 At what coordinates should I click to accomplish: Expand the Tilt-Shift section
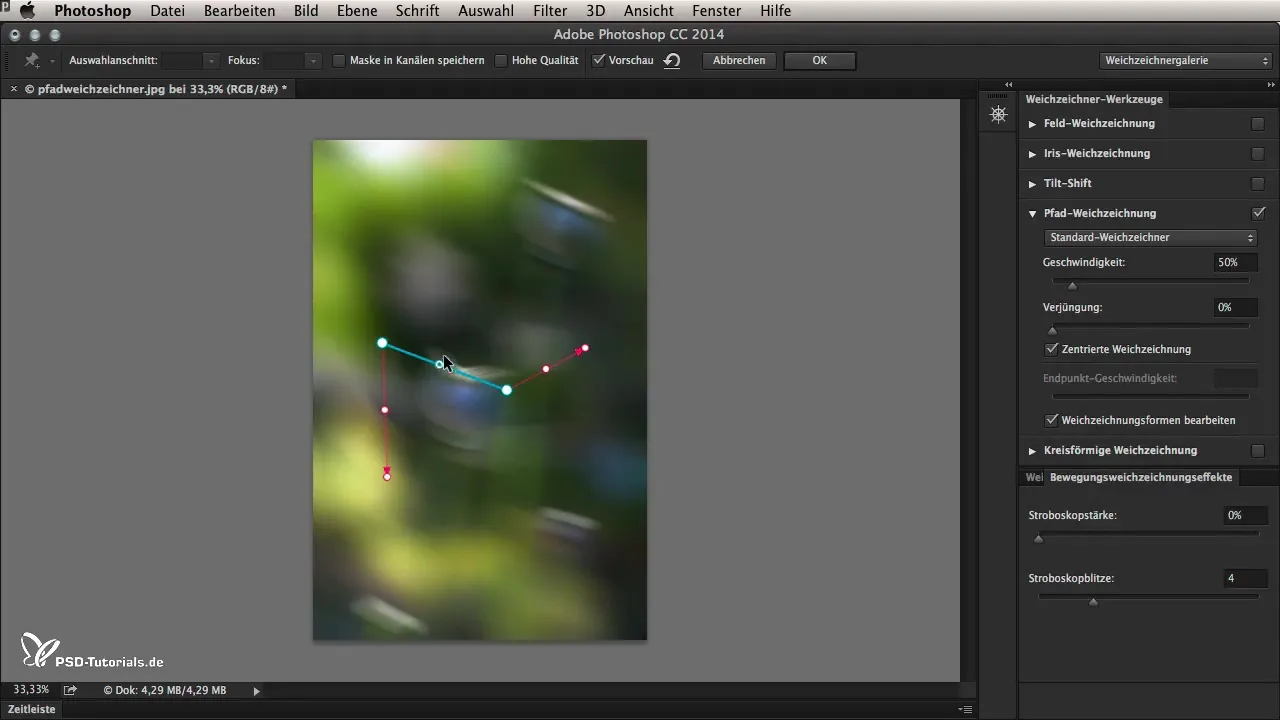click(1033, 184)
